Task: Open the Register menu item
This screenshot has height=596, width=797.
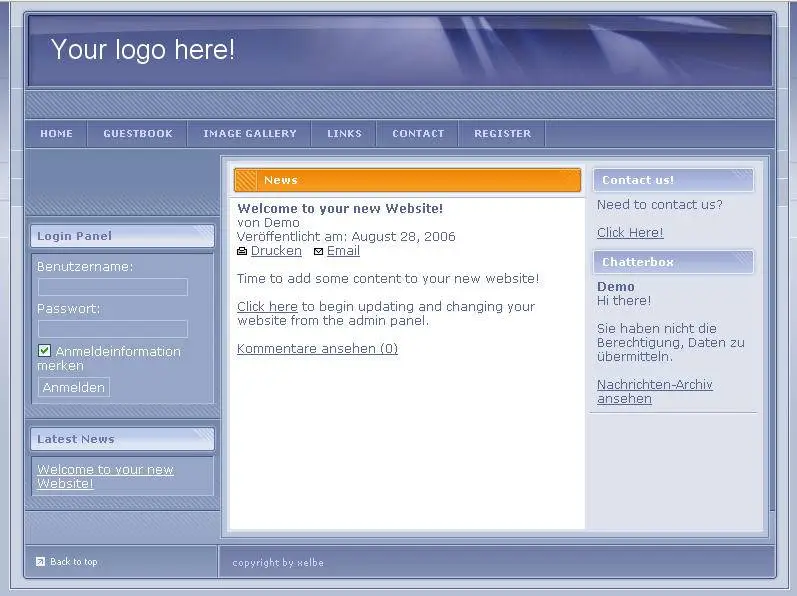Action: 502,134
